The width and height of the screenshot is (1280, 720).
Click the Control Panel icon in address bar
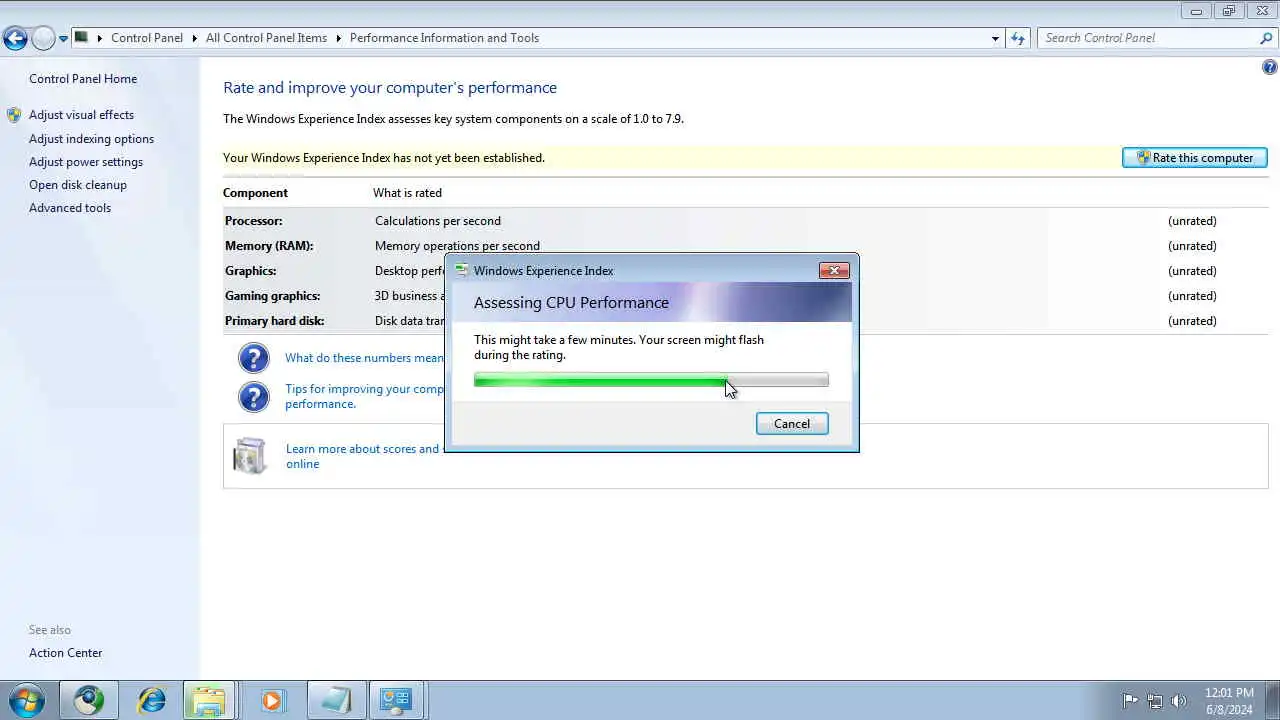coord(82,38)
